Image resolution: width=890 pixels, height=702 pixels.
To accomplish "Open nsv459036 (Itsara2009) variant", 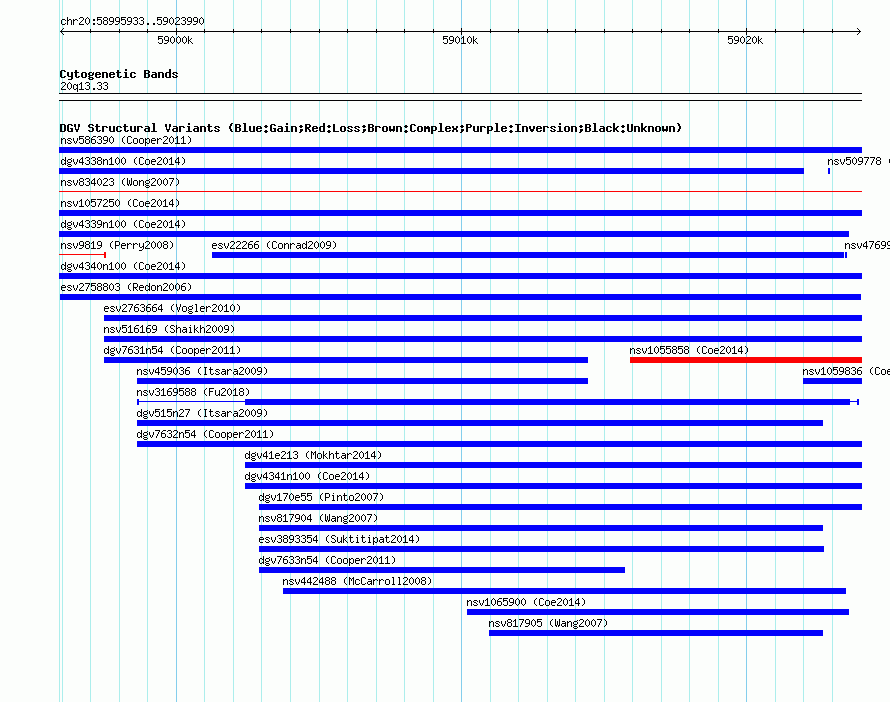I will [x=362, y=381].
